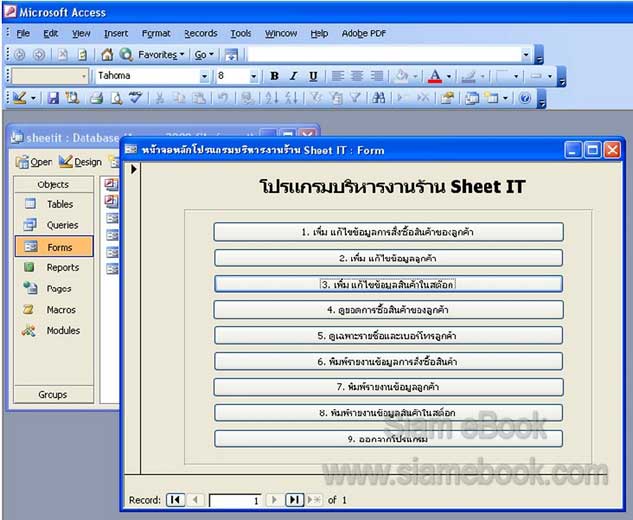Screen dimensions: 633x520
Task: Open the font size 8 dropdown
Action: coord(254,76)
